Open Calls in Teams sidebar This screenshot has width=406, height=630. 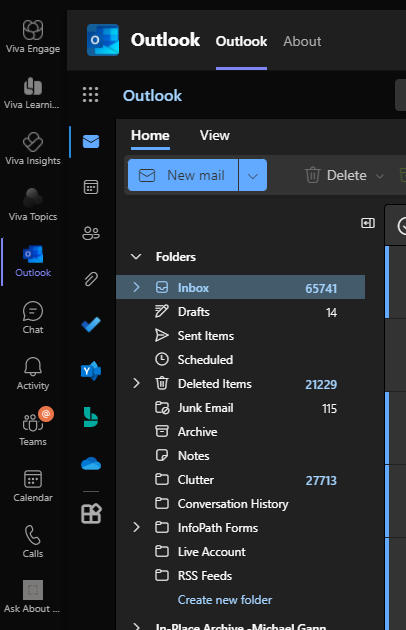point(33,541)
